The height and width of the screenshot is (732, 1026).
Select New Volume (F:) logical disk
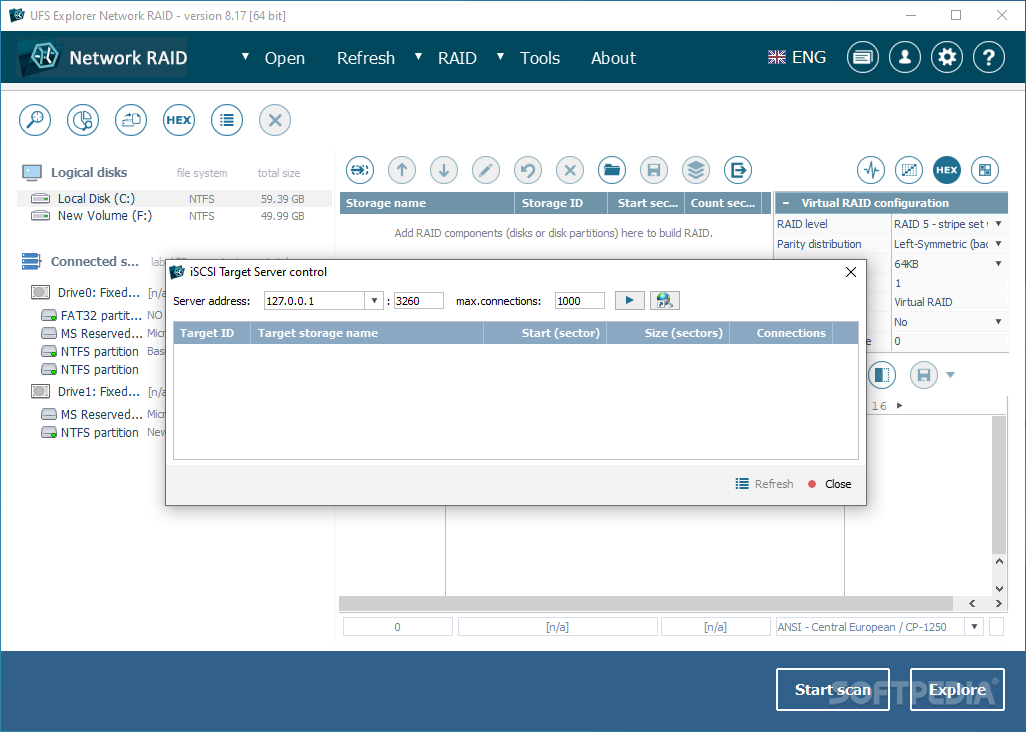(174, 216)
